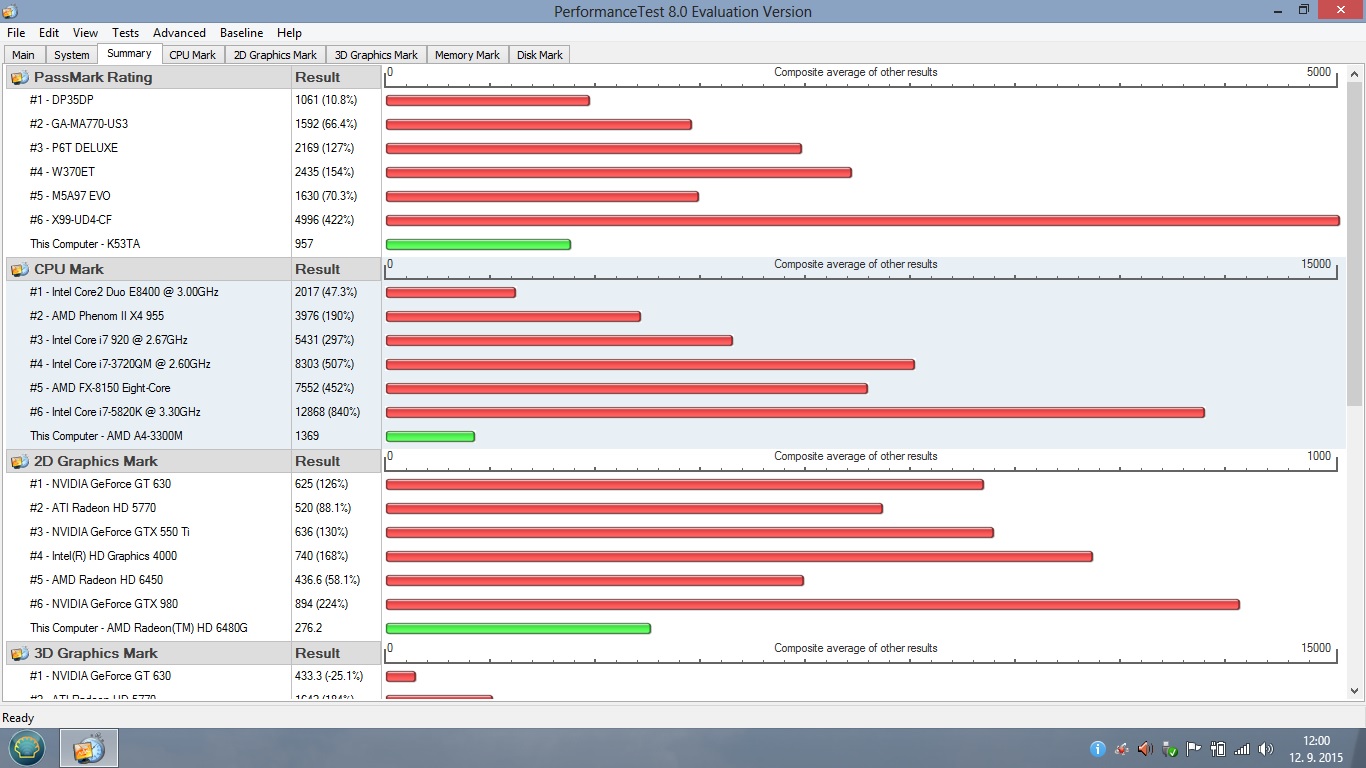Open the Baseline menu

pos(241,33)
